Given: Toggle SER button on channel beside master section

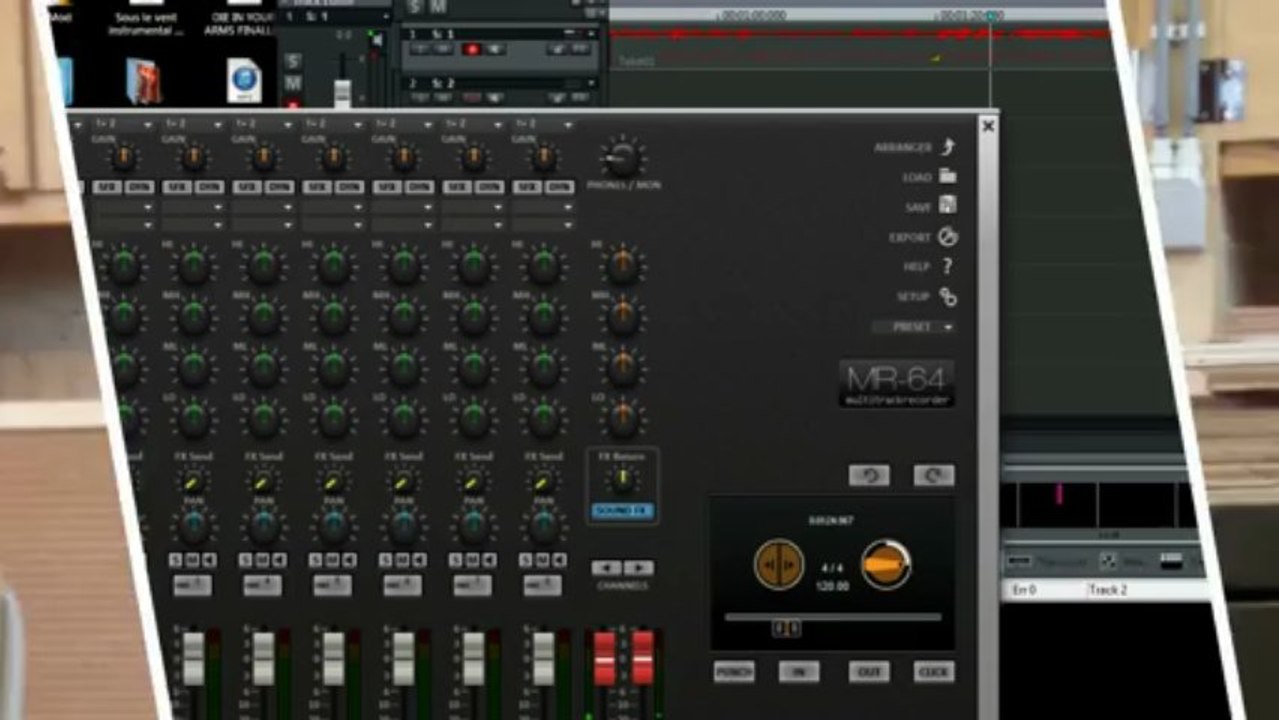Looking at the screenshot, I should point(527,187).
